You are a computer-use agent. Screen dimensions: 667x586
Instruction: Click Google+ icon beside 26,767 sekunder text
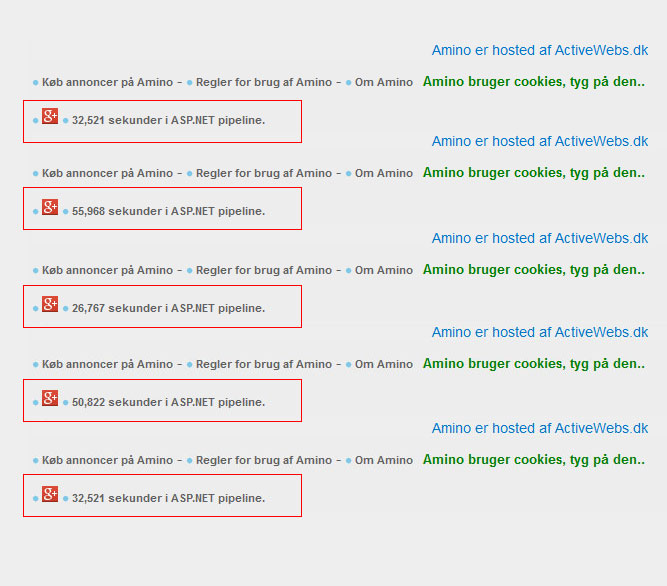coord(50,304)
